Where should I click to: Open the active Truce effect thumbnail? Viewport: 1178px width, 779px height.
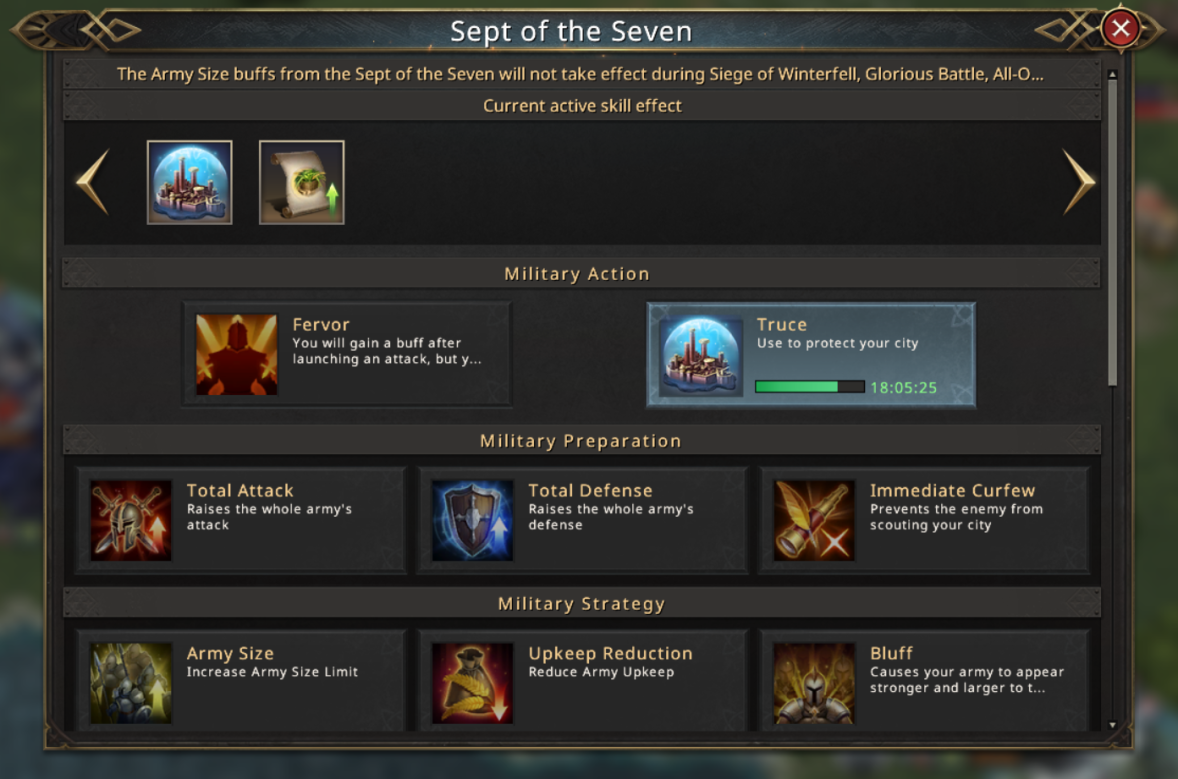[x=190, y=182]
